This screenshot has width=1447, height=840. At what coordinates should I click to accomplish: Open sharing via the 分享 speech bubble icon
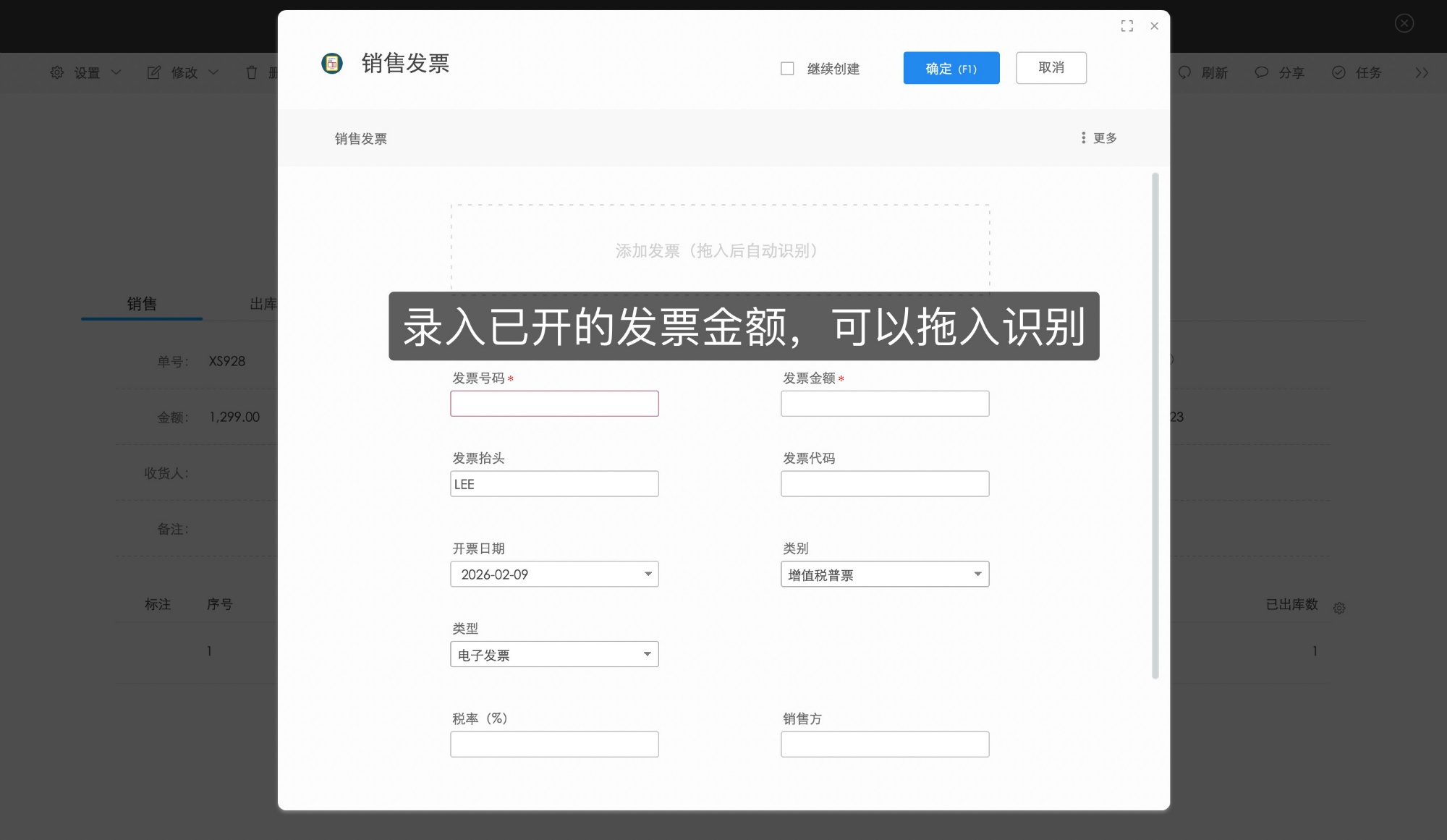[1261, 72]
